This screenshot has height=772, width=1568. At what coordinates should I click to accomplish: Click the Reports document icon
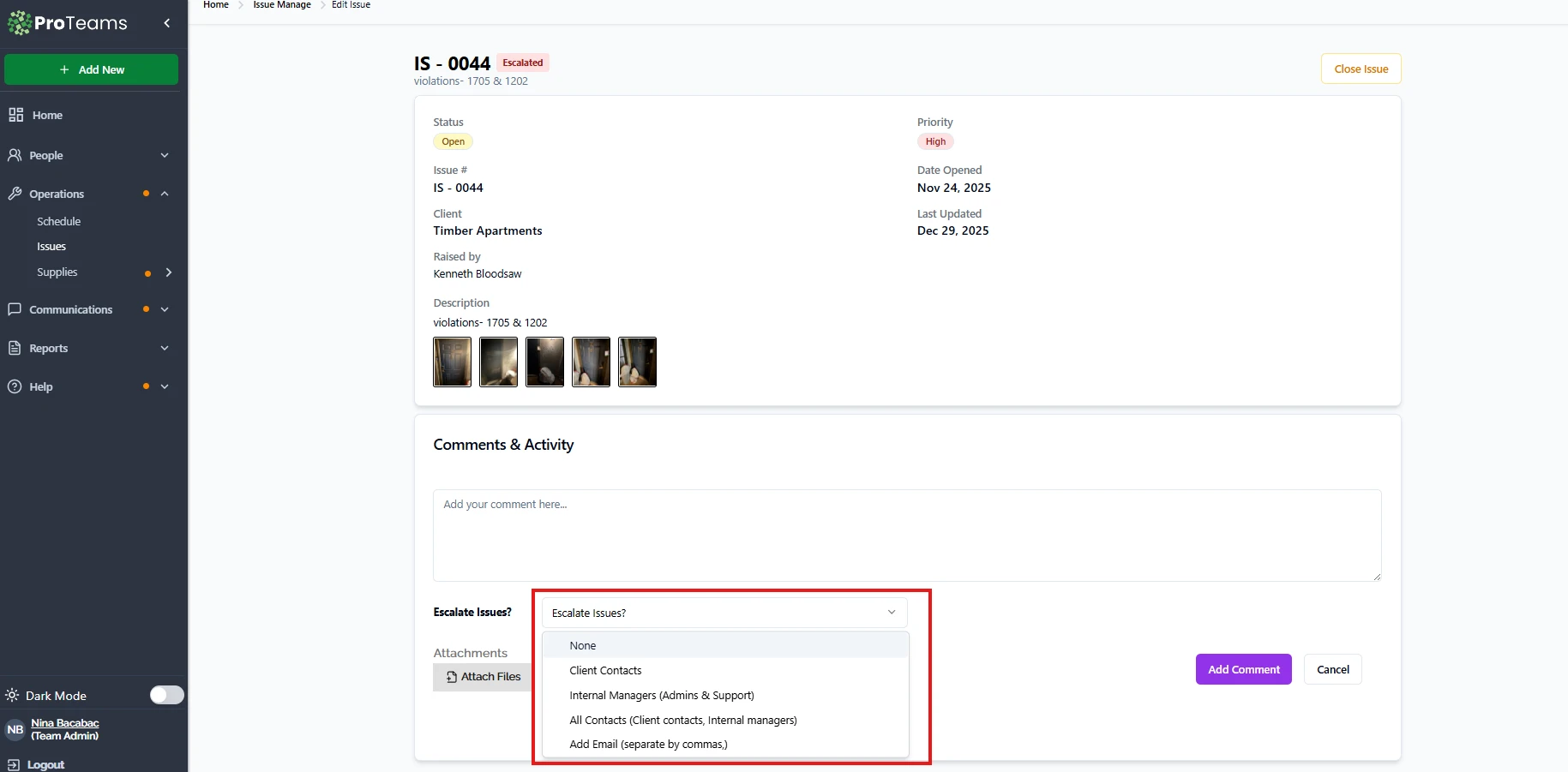15,348
